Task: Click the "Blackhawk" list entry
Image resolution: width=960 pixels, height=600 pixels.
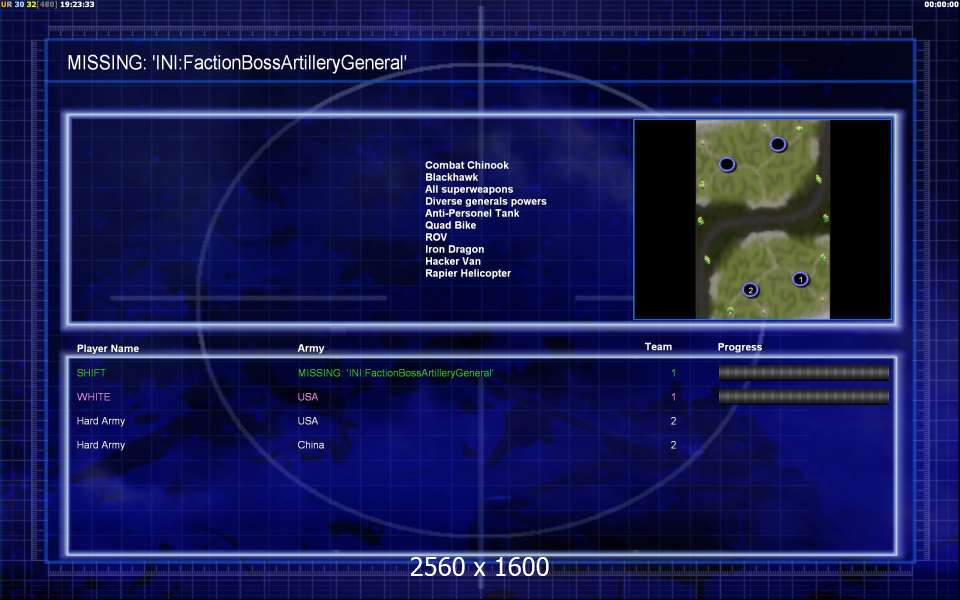Action: [451, 177]
